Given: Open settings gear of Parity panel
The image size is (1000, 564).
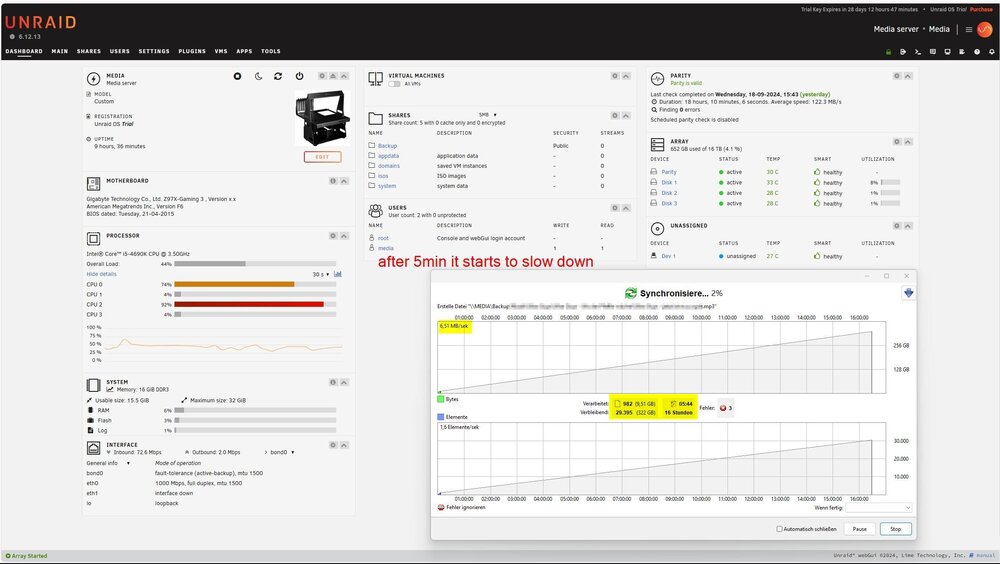Looking at the screenshot, I should click(x=897, y=76).
